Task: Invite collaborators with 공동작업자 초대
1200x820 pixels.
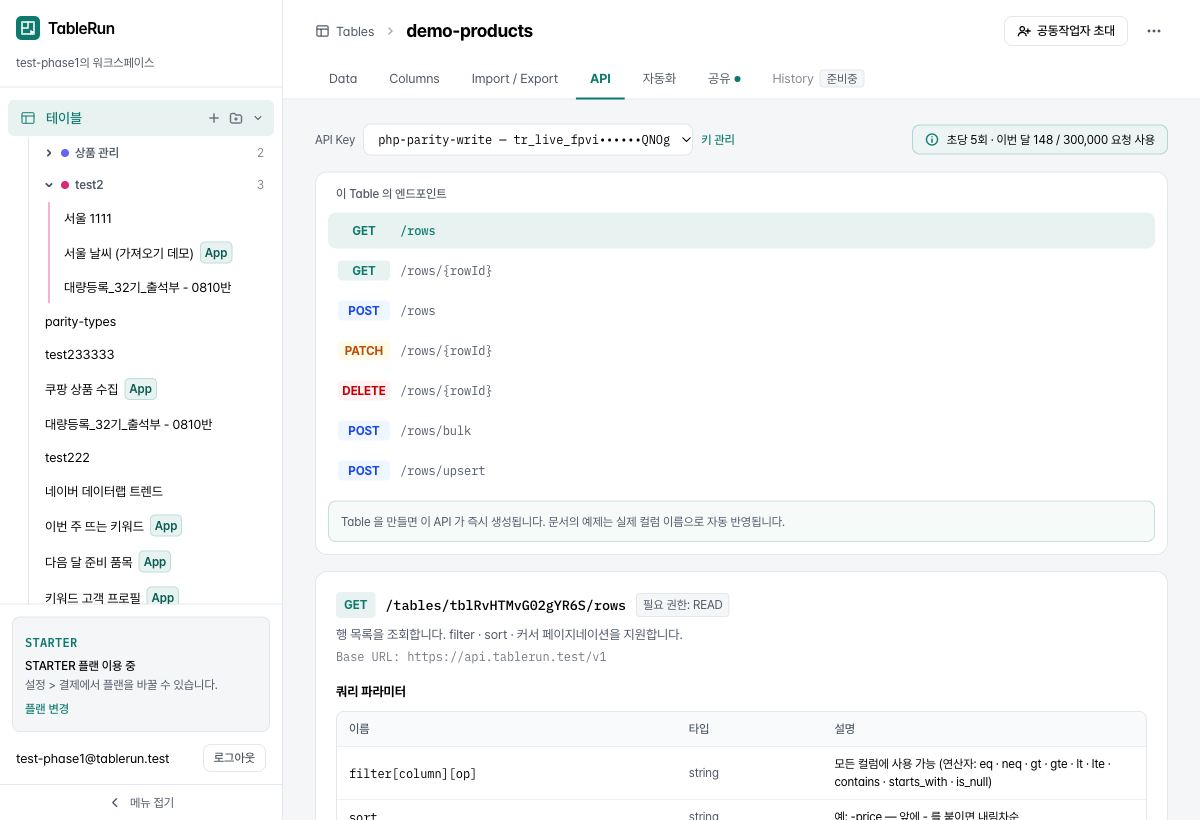Action: (x=1066, y=31)
